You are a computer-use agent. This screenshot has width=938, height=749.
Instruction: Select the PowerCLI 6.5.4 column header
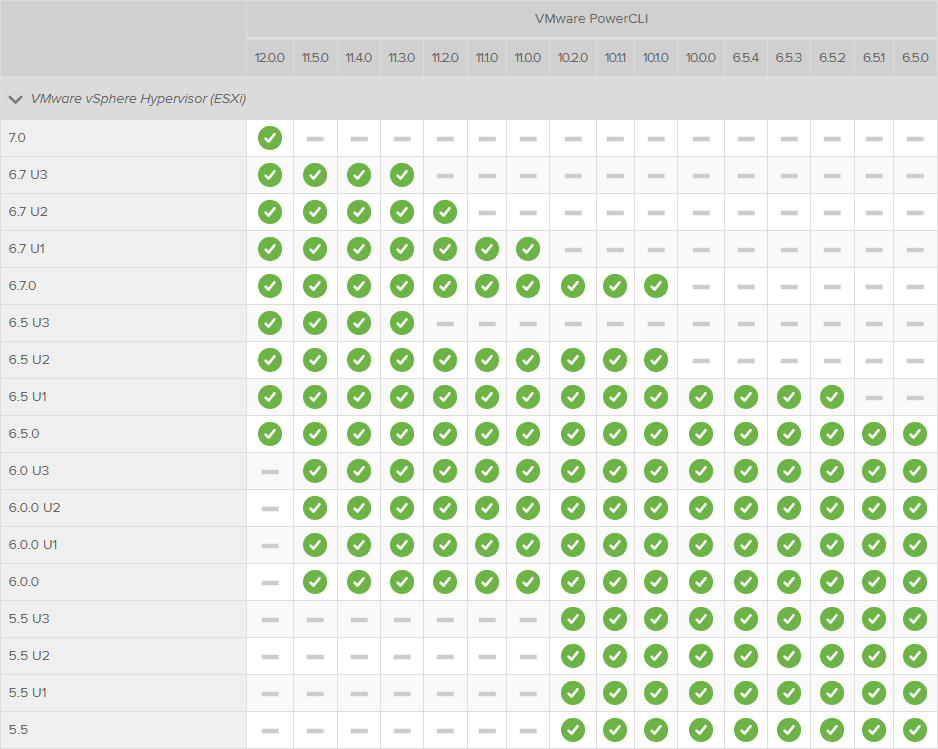click(745, 58)
